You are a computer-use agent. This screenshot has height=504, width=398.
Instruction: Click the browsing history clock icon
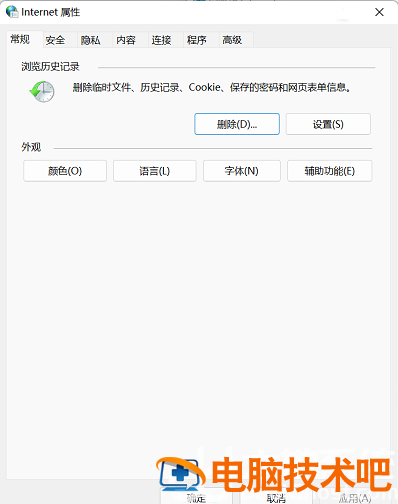[42, 91]
